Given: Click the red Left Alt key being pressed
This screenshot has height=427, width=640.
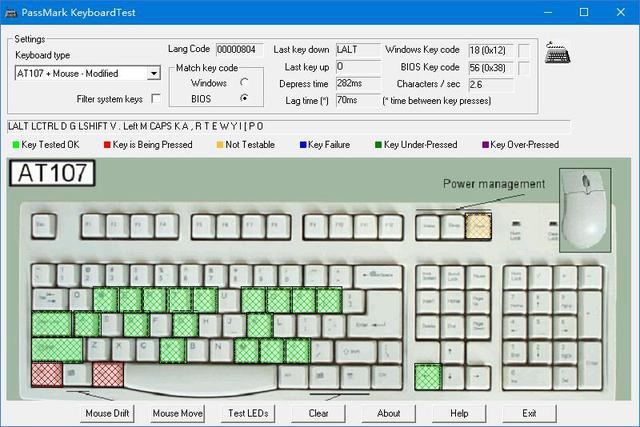Looking at the screenshot, I should 108,374.
